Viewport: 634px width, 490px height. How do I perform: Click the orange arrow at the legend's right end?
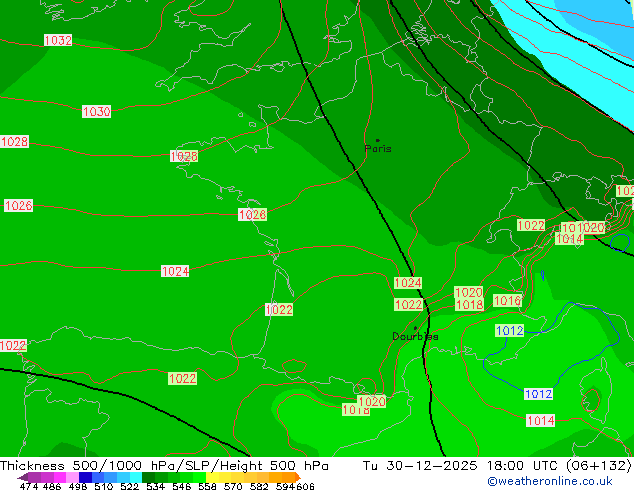tap(298, 477)
